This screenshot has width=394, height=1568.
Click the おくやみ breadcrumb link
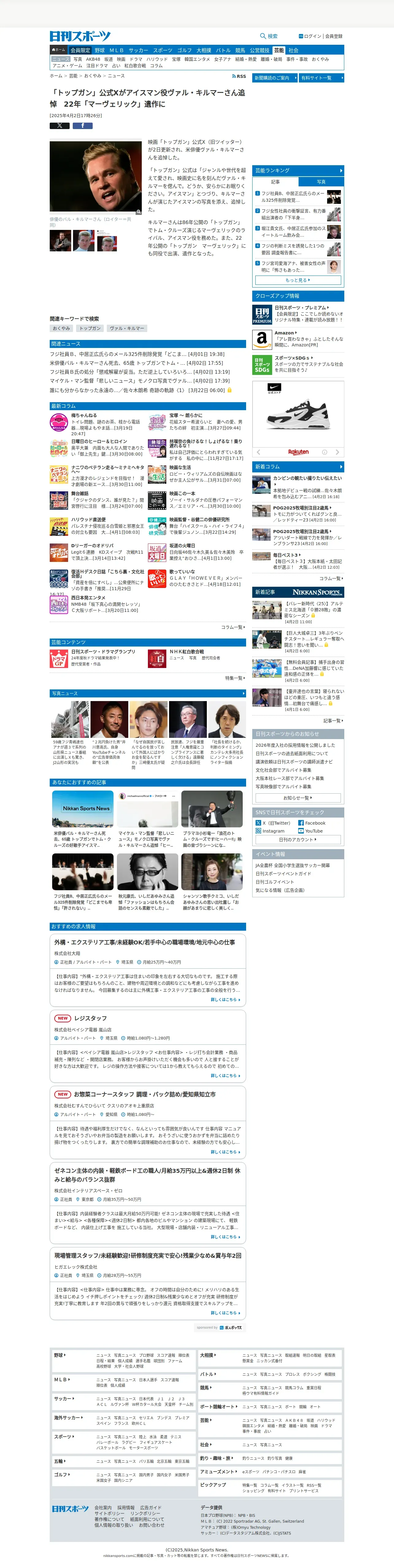click(93, 76)
